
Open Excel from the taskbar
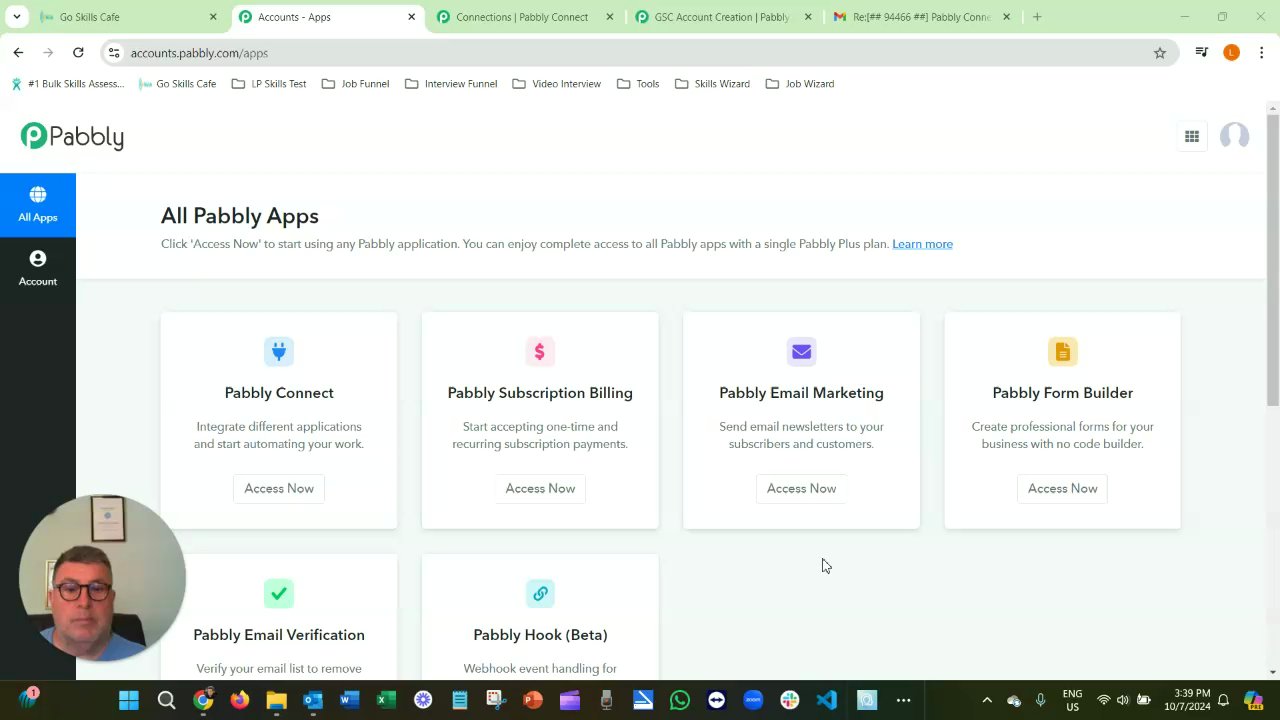tap(386, 701)
